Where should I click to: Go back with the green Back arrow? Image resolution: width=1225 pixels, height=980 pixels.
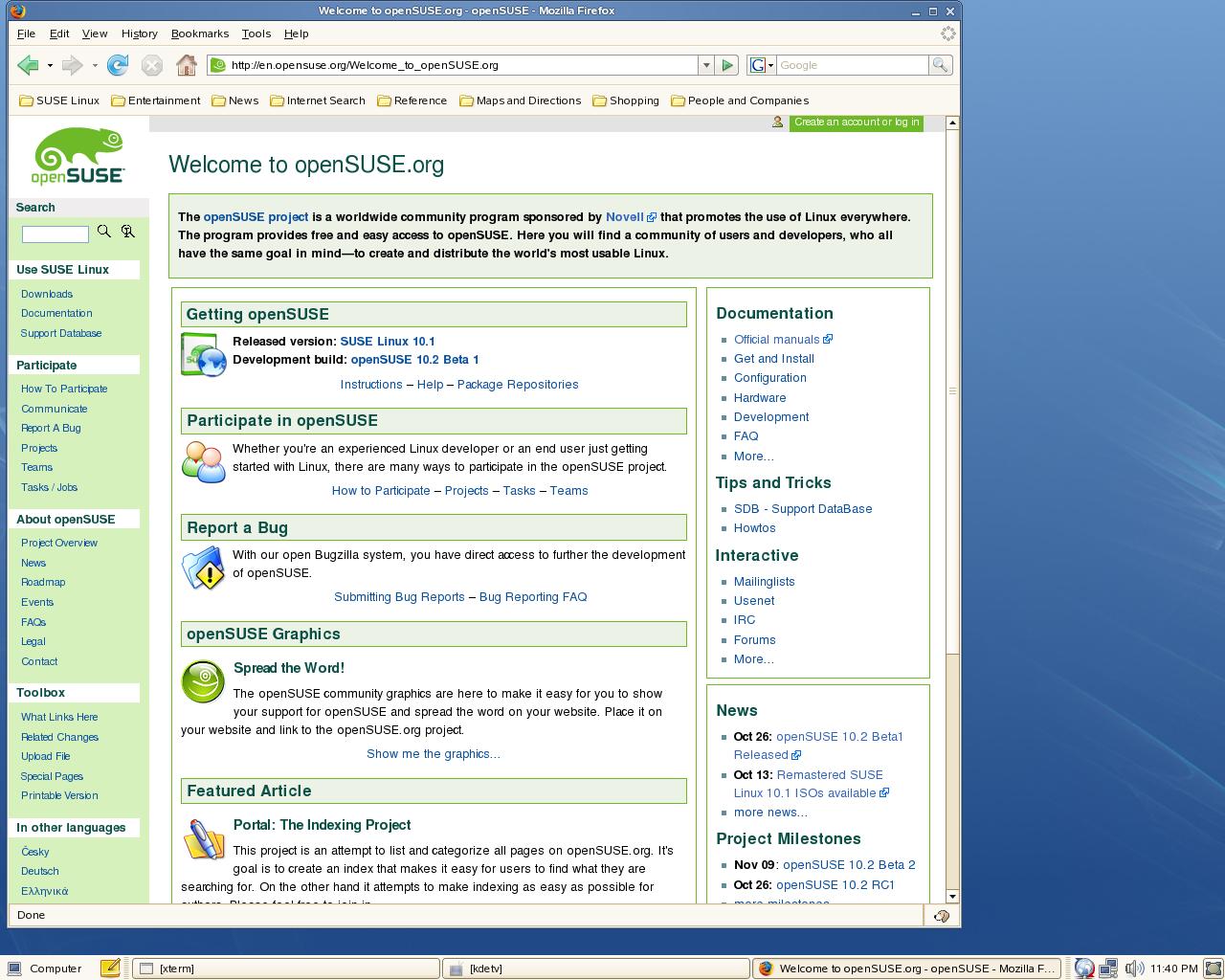(28, 65)
